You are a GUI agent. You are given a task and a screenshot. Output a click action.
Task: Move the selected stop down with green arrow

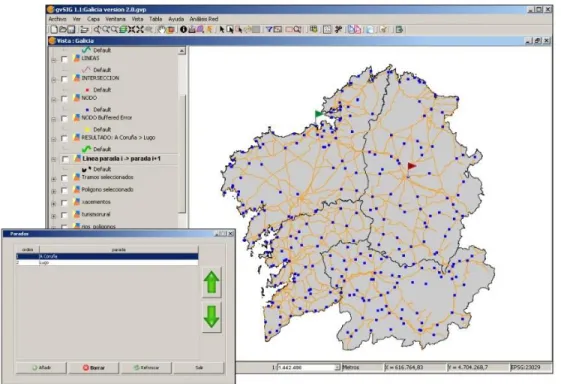click(x=211, y=317)
